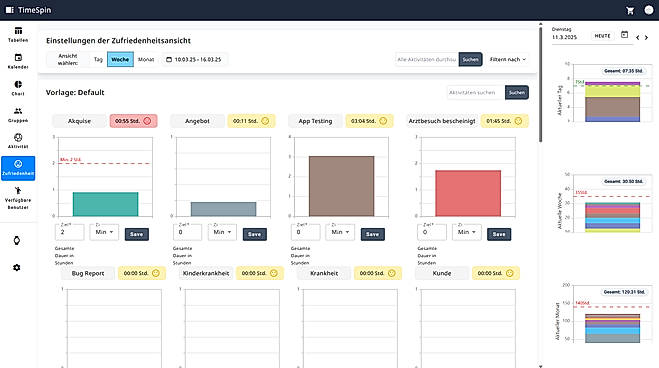Image resolution: width=659 pixels, height=368 pixels.
Task: Click the smiley icon on Kinderkrankheit
Action: pyautogui.click(x=274, y=273)
